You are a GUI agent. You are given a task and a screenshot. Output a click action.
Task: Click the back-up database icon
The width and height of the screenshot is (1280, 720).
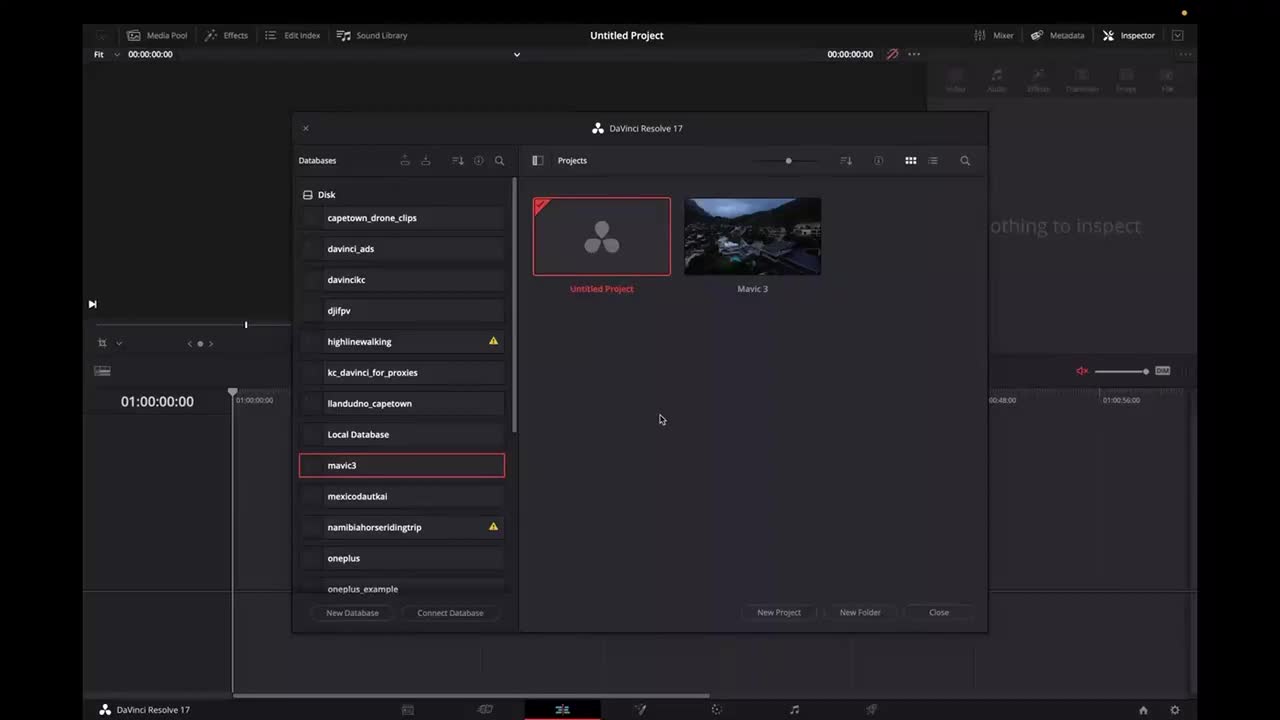pyautogui.click(x=405, y=160)
